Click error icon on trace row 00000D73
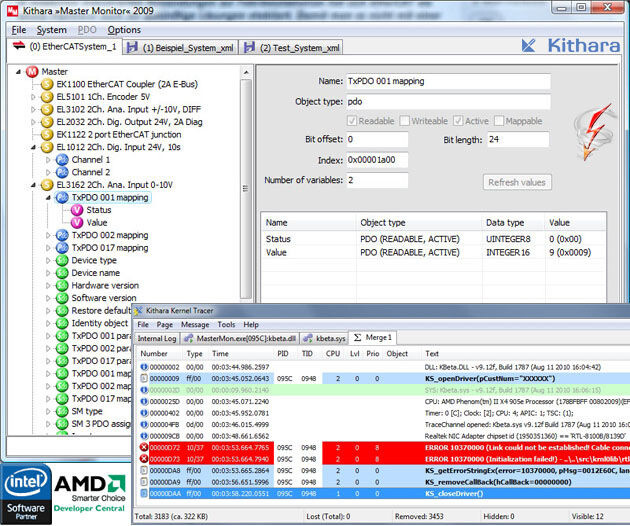630x526 pixels. (x=143, y=459)
